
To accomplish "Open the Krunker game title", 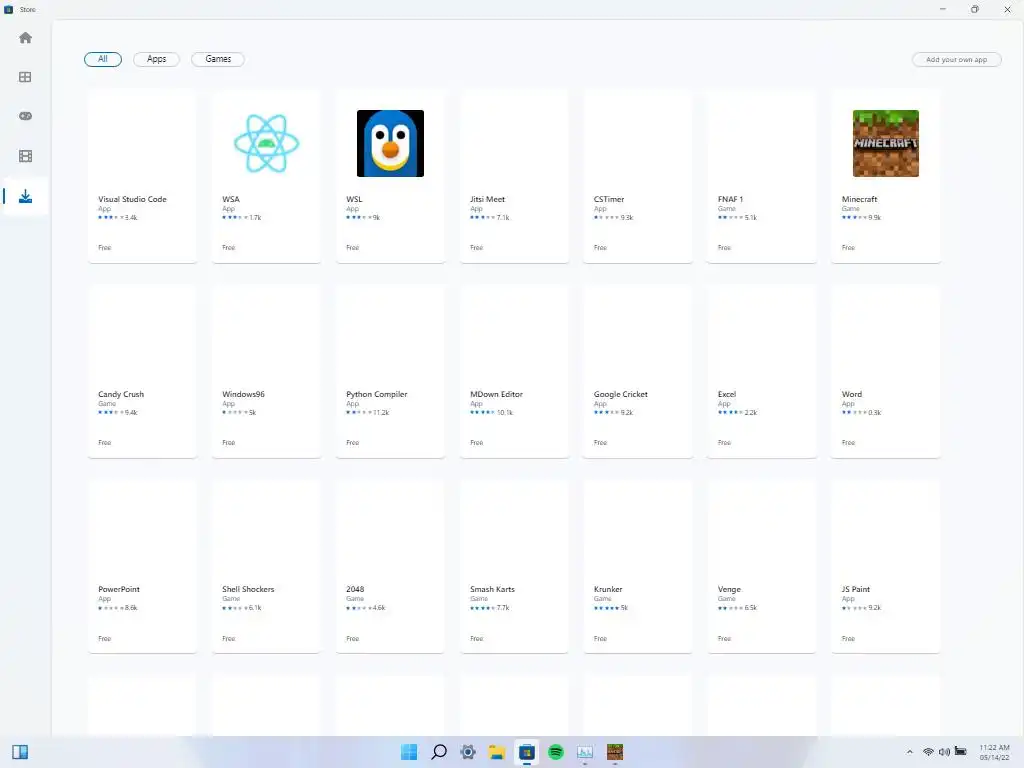I will (x=608, y=589).
